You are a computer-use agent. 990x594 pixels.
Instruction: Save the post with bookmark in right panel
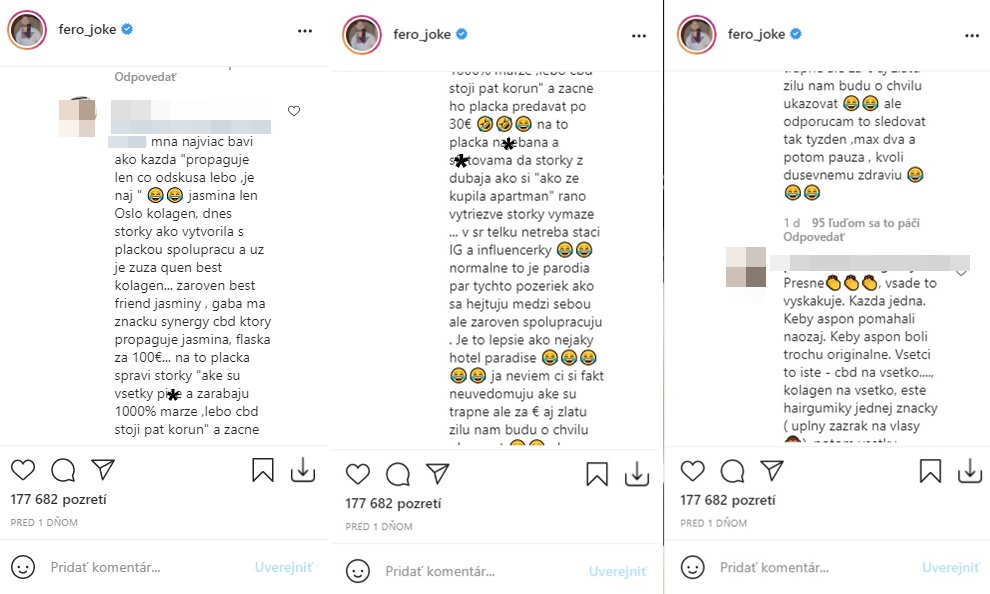(930, 470)
